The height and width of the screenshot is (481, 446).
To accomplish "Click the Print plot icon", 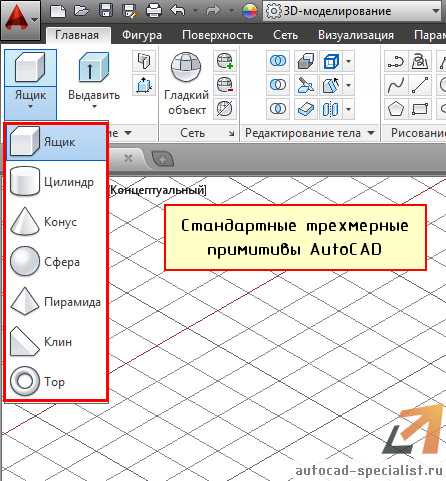I will click(x=154, y=10).
